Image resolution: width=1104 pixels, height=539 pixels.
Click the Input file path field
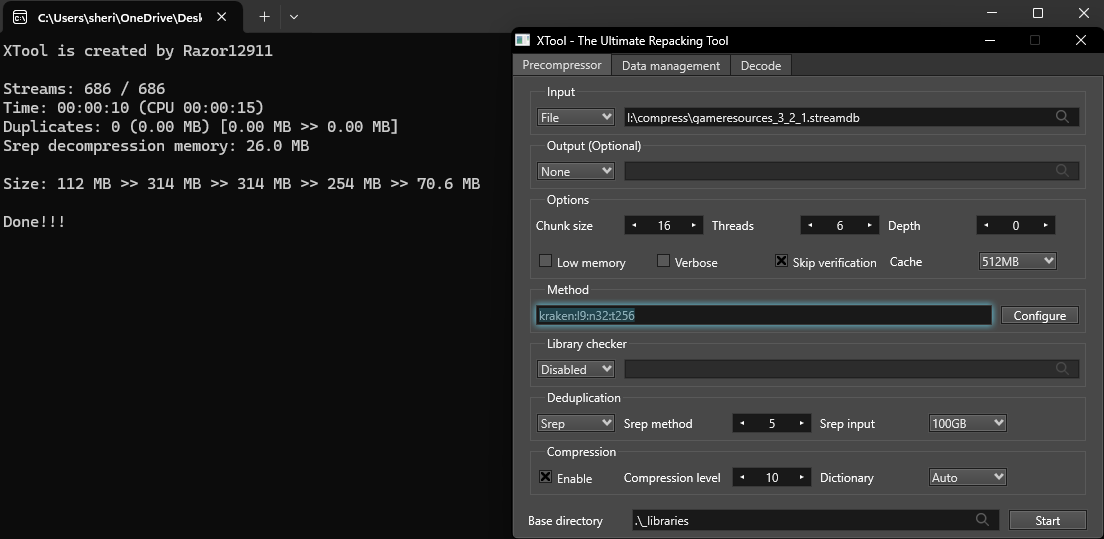tap(851, 118)
